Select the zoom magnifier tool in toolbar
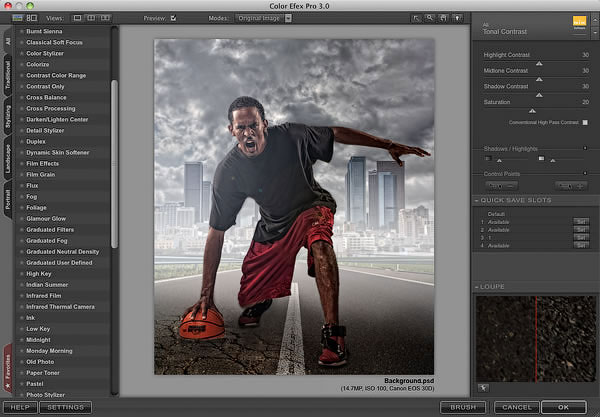Screen dimensions: 600x417 [x=429, y=18]
